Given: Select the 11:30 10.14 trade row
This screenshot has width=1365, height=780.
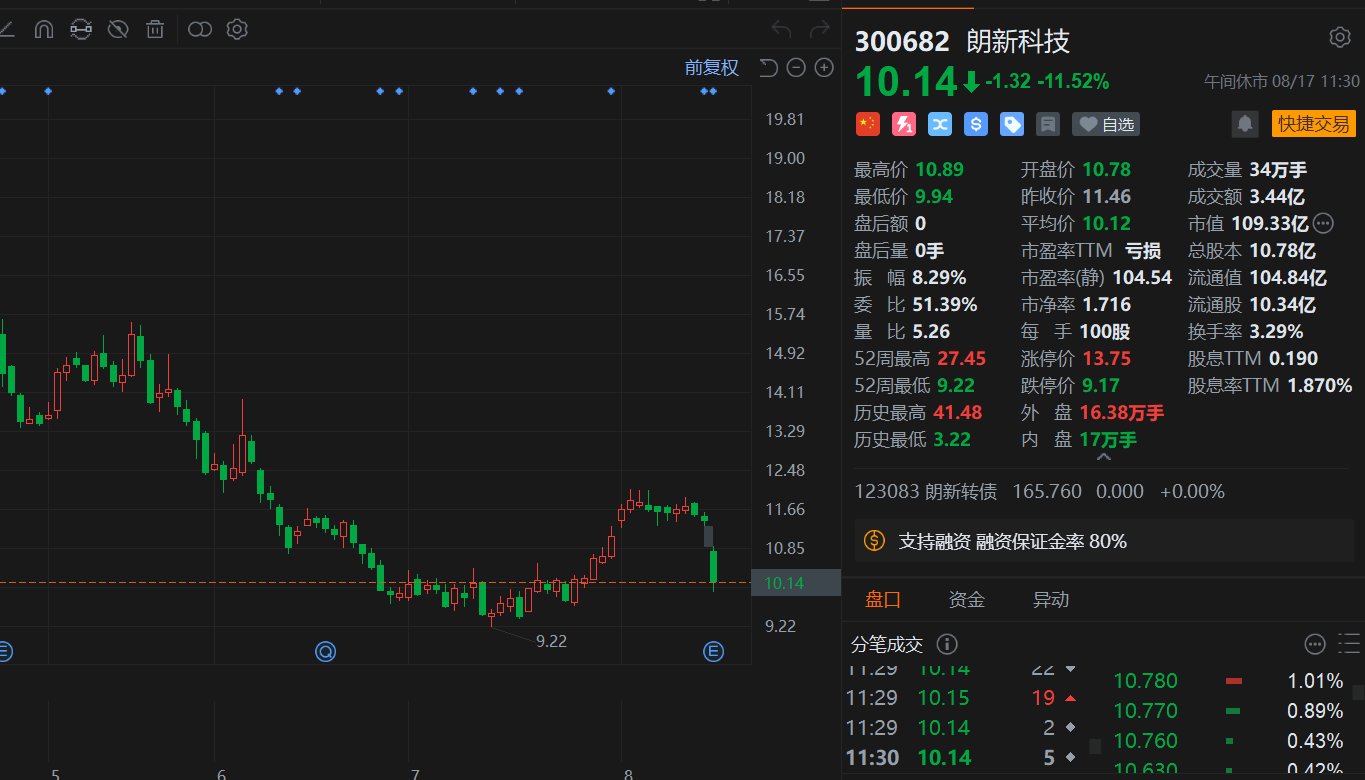Looking at the screenshot, I should click(960, 757).
